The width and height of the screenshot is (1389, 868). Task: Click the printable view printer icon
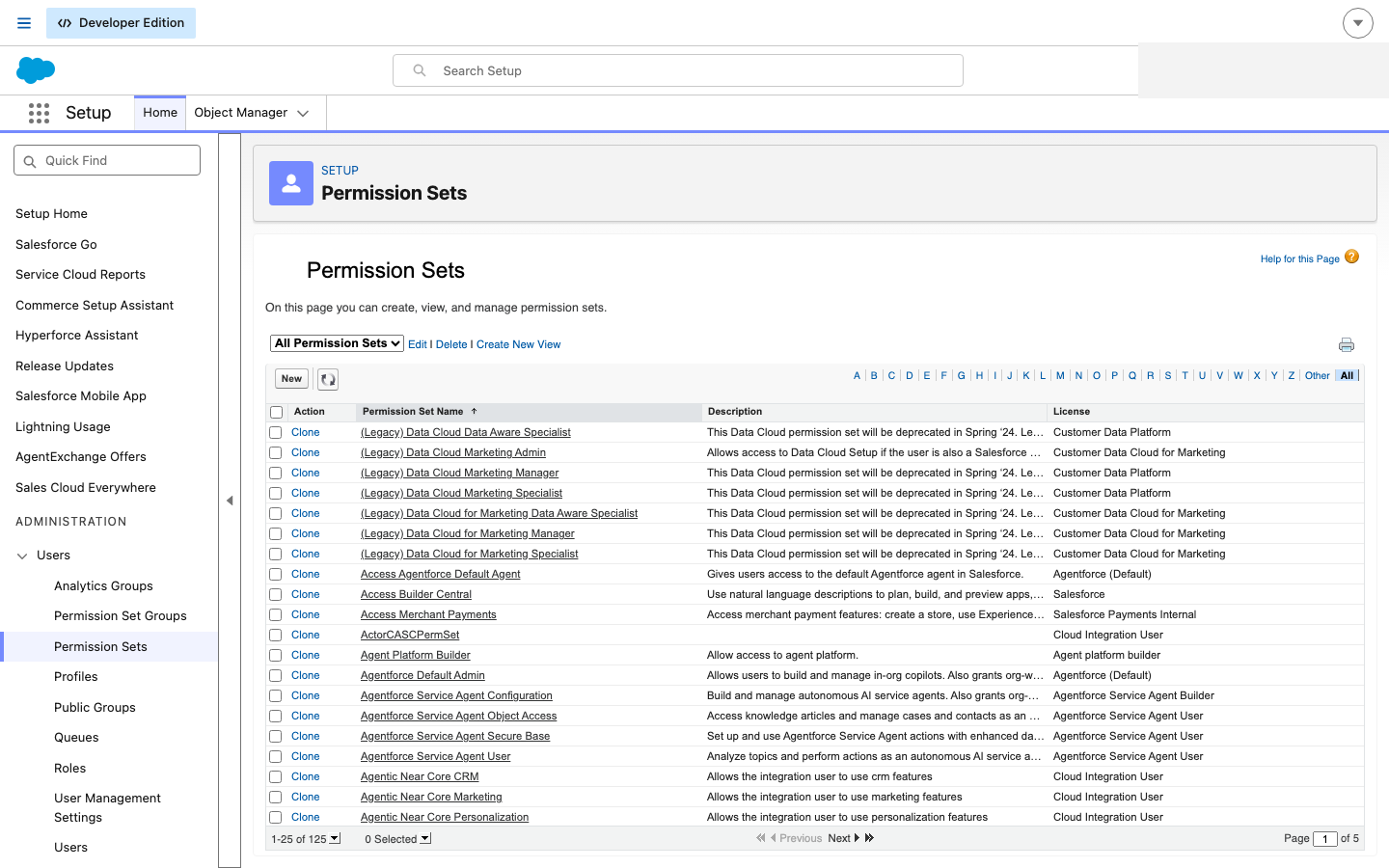point(1347,345)
